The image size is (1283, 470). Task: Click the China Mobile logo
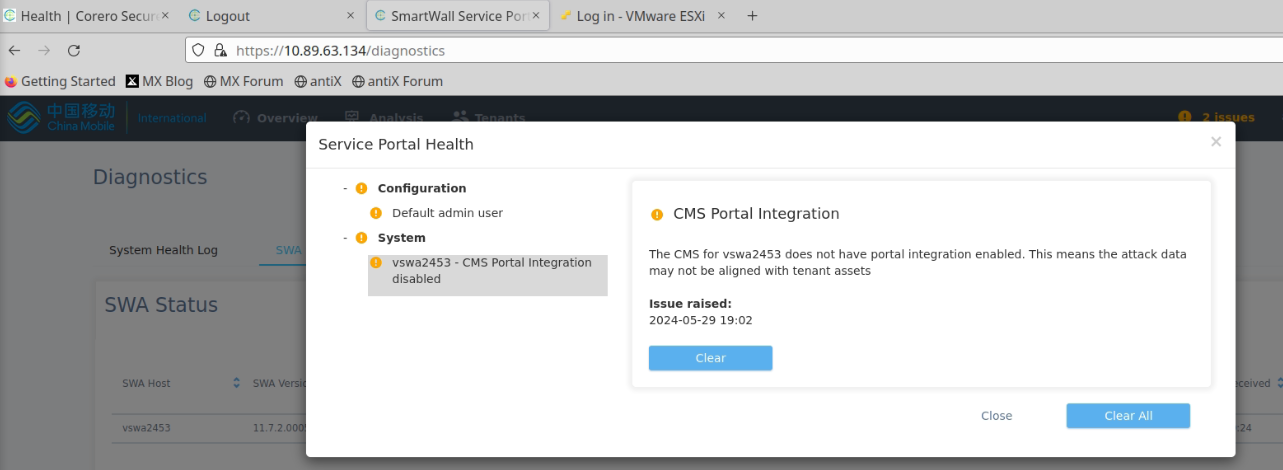point(62,117)
